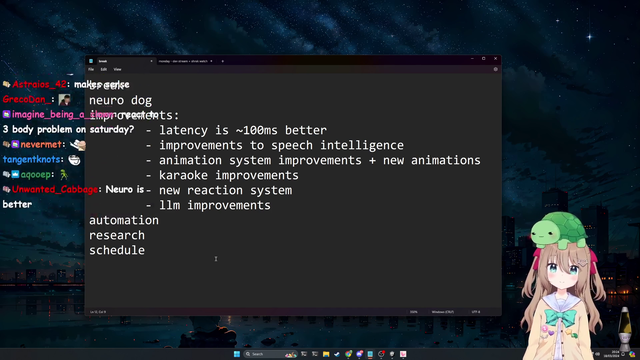This screenshot has height=360, width=640.
Task: Close the Notepad window
Action: [x=496, y=59]
